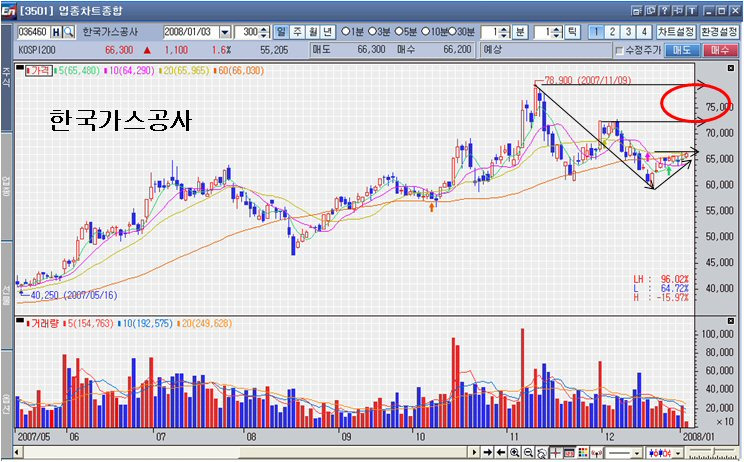Click the first title-bar window-link icon
Screen dimensions: 744x462
tap(637, 10)
